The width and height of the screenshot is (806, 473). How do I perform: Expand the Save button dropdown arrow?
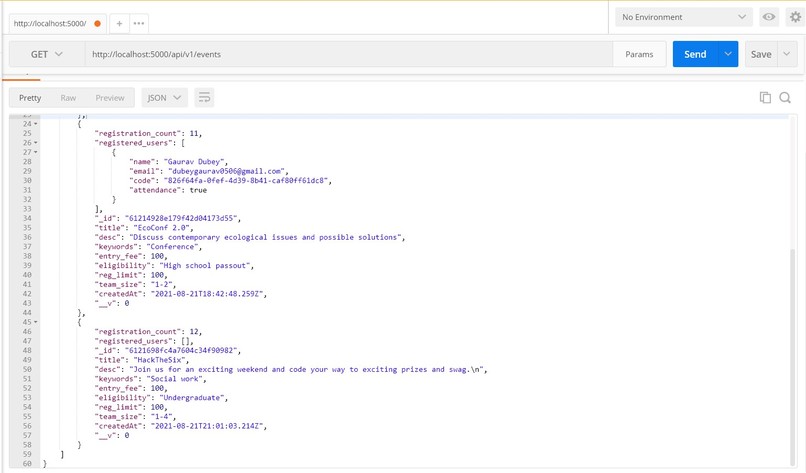(786, 54)
